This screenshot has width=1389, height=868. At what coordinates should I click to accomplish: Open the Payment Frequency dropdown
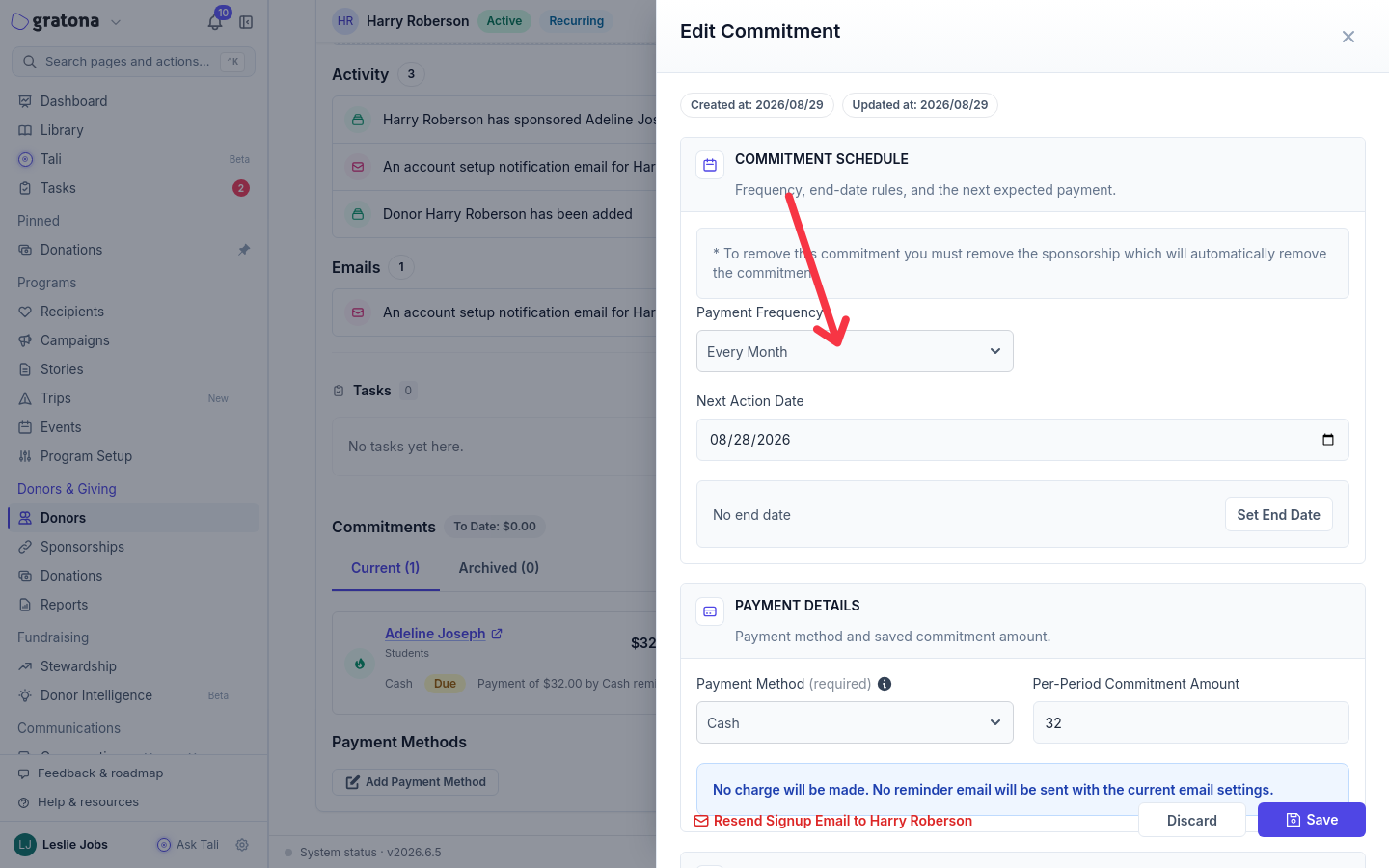[855, 351]
